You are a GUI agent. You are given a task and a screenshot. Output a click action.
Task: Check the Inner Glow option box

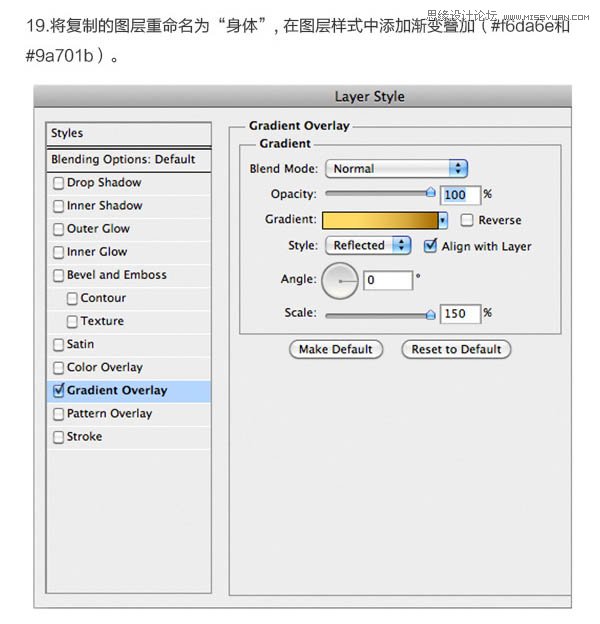tap(58, 253)
